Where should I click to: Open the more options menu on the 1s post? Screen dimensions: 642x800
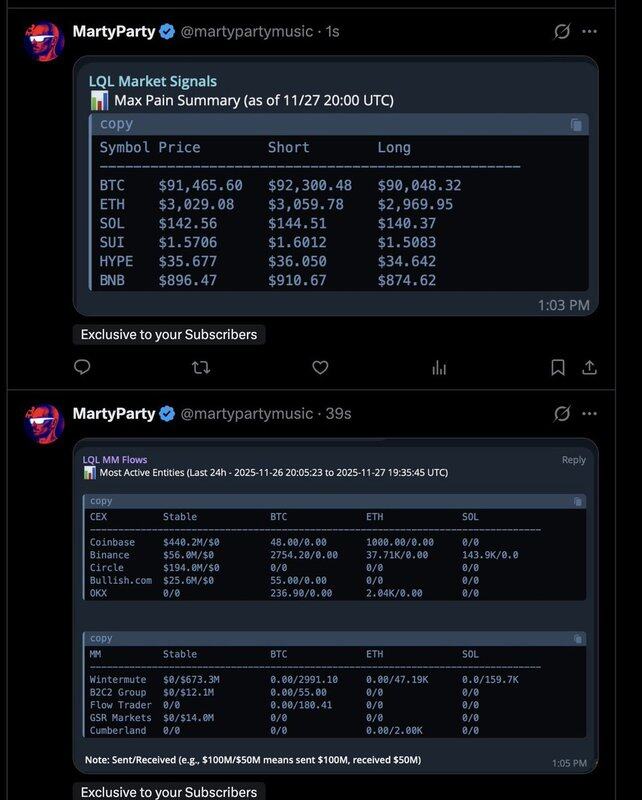(x=590, y=31)
